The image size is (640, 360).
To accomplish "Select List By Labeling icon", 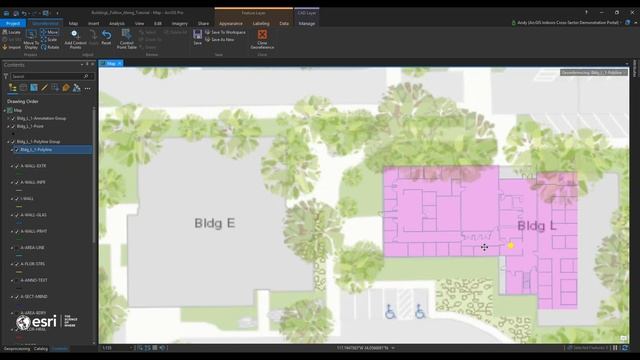I will coord(66,88).
